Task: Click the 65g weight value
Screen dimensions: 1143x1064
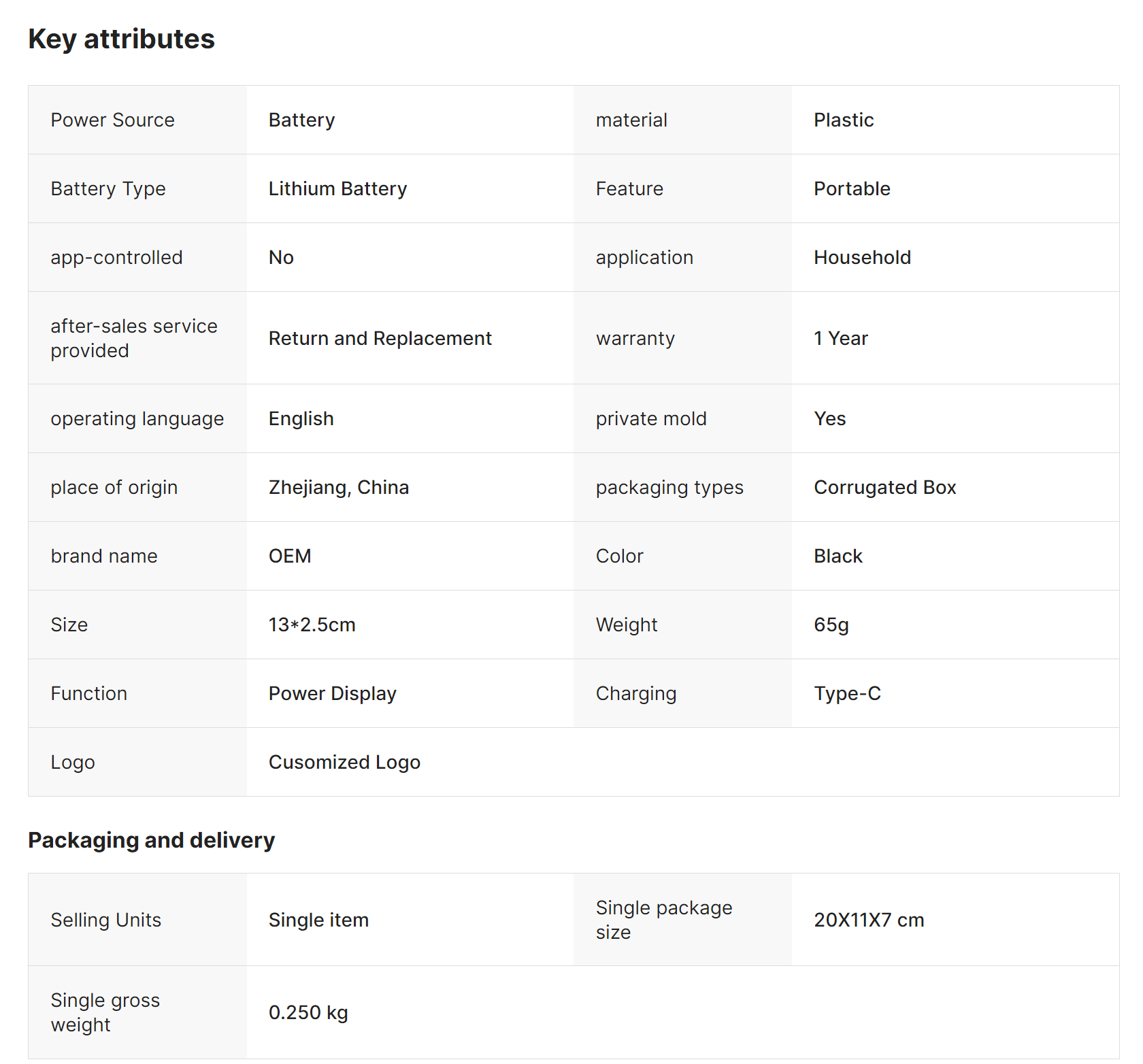Action: [831, 625]
